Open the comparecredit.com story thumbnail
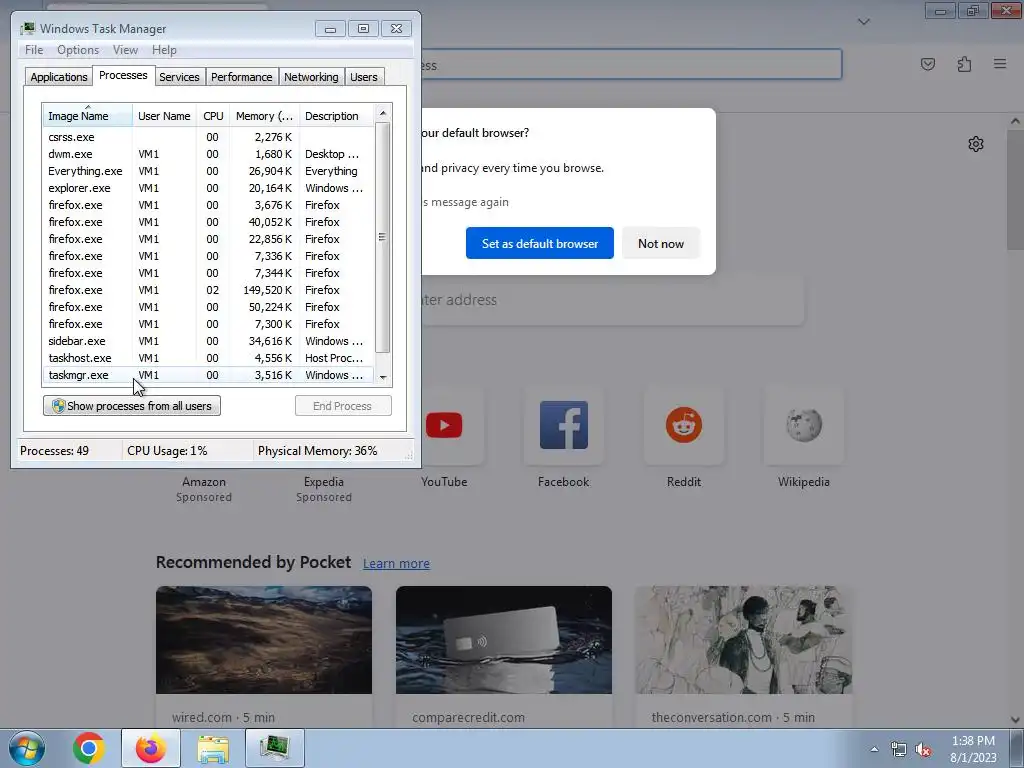 tap(504, 640)
